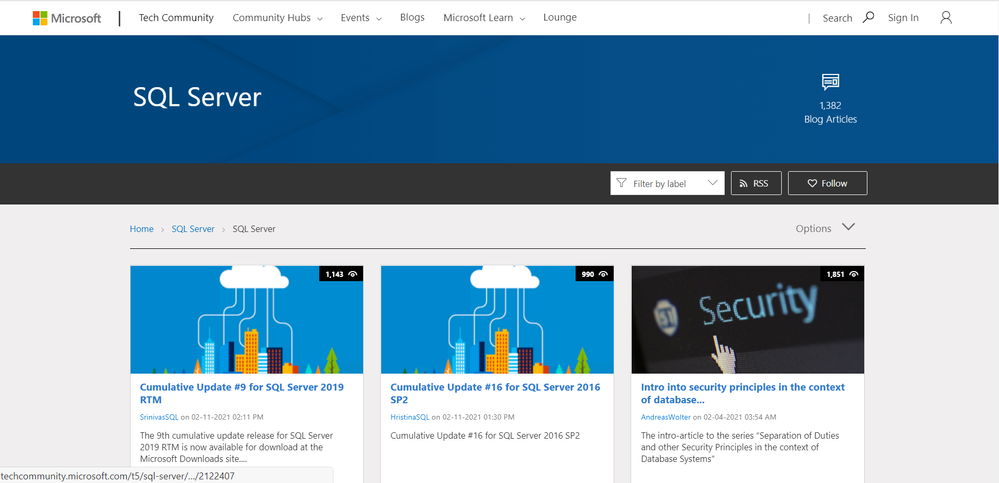Click the Home breadcrumb link
This screenshot has height=483, width=999.
pyautogui.click(x=141, y=229)
